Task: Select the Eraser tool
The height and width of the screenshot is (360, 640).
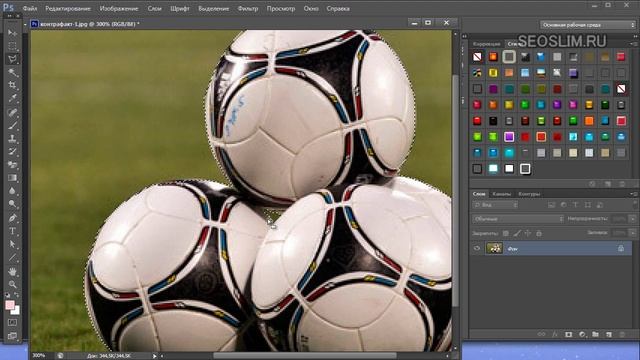Action: pyautogui.click(x=12, y=164)
